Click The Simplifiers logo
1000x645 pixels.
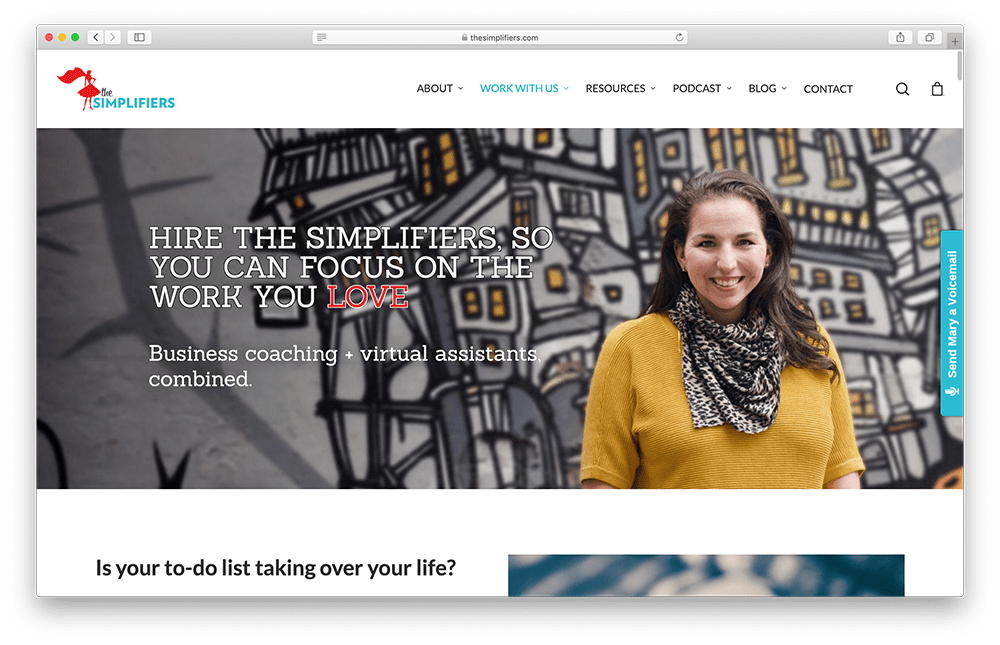pos(115,89)
